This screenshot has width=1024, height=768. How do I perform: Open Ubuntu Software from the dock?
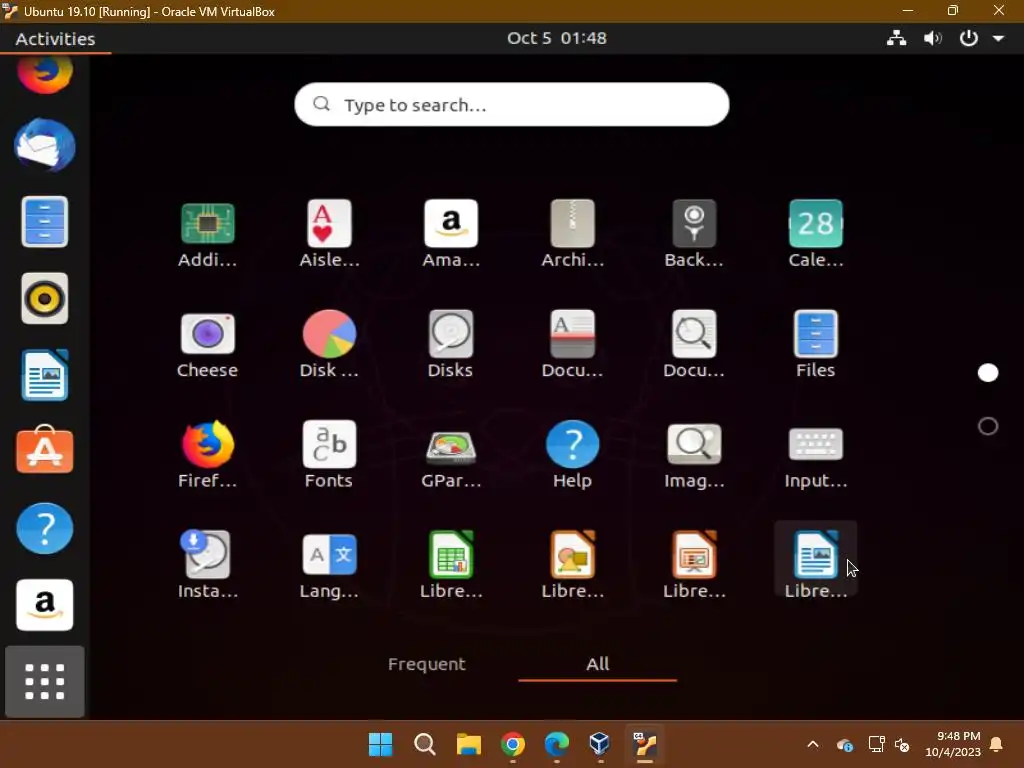[x=44, y=450]
